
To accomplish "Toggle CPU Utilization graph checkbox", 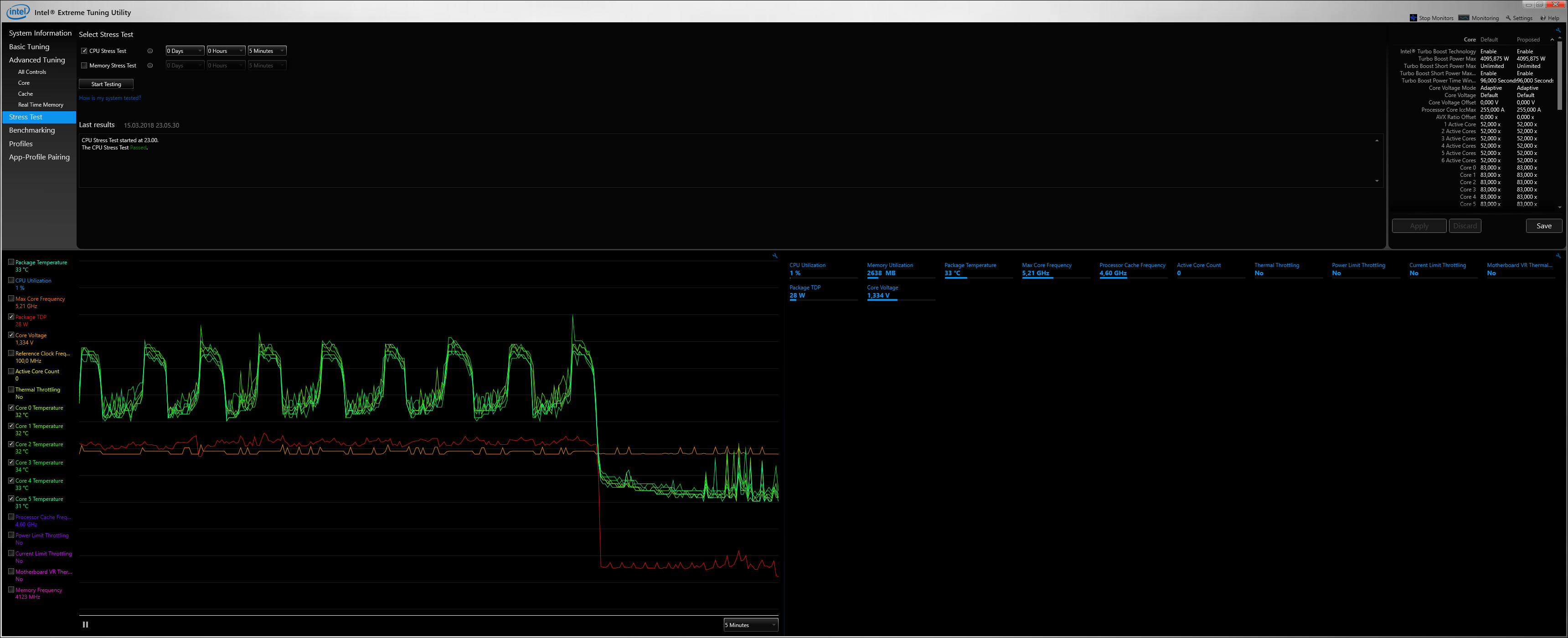I will (x=11, y=280).
